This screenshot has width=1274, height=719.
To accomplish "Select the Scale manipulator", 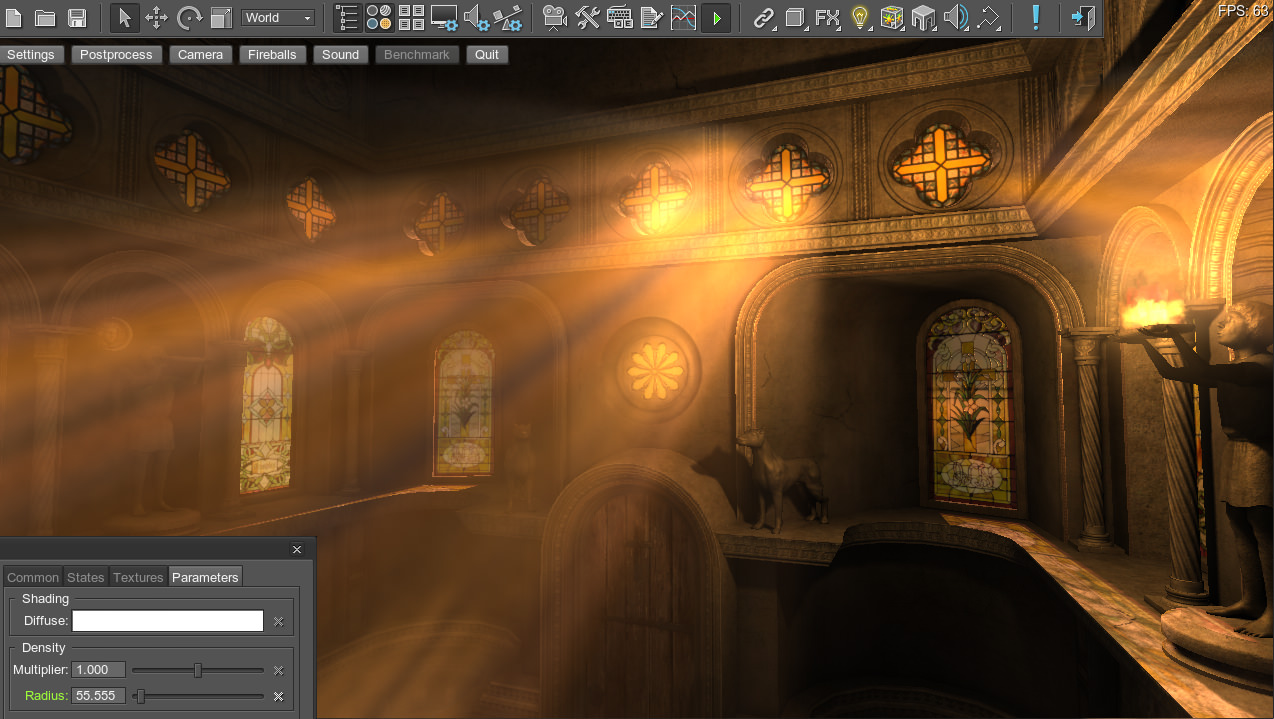I will 221,18.
